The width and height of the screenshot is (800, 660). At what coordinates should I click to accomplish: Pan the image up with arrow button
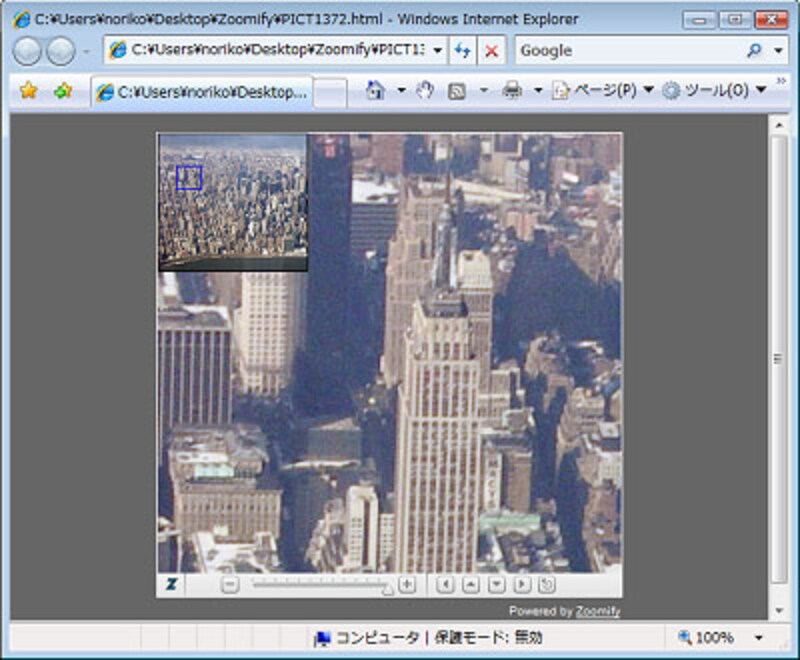tap(471, 585)
